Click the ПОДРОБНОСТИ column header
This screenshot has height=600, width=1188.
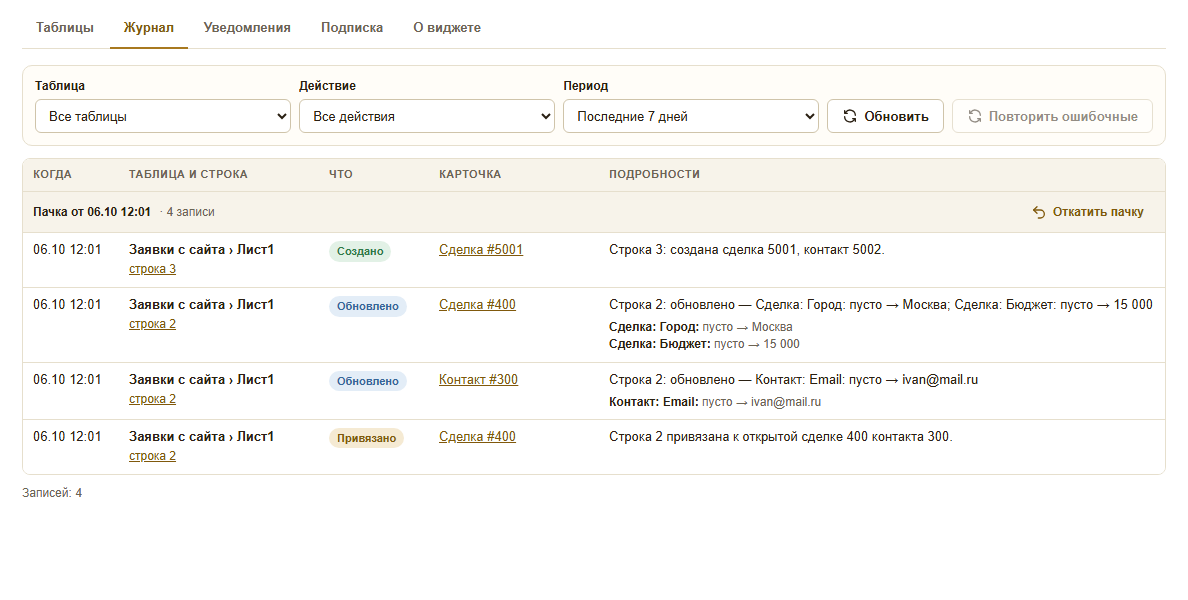(655, 174)
